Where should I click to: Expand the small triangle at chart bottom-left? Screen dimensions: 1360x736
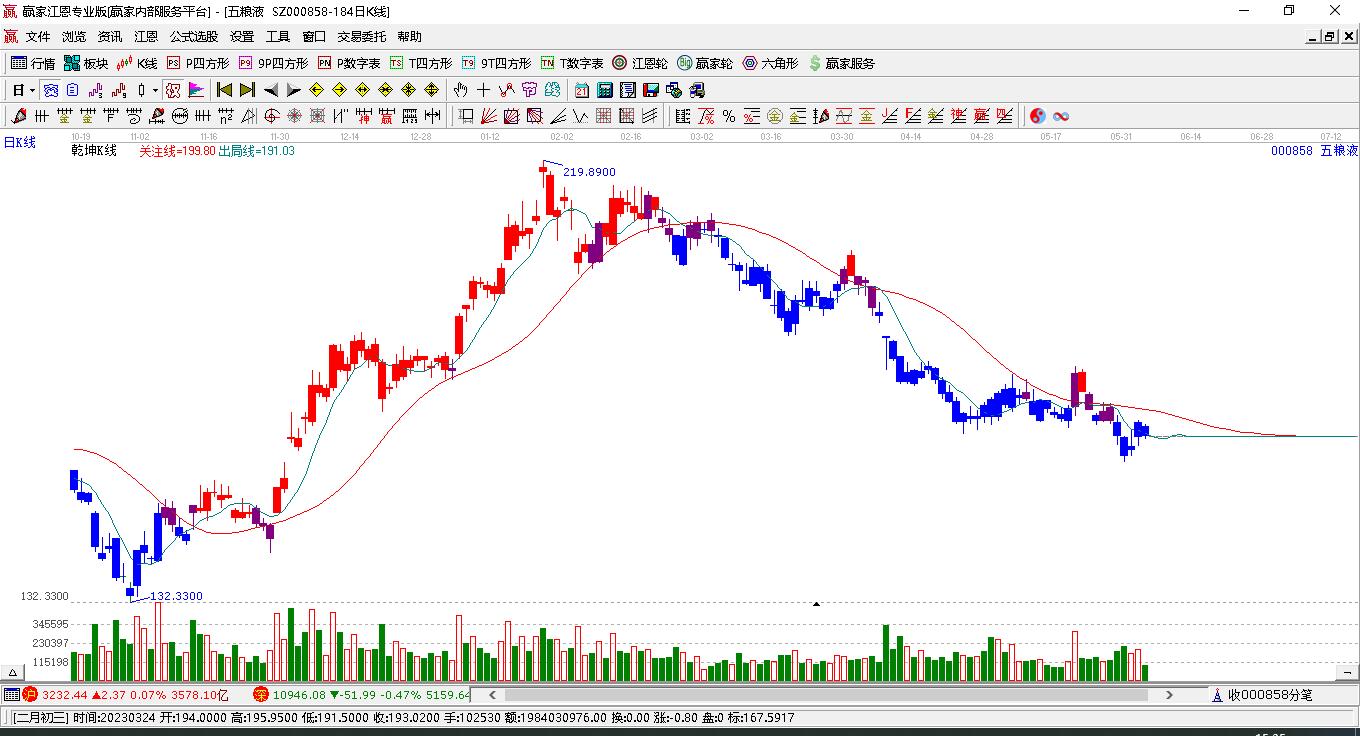[14, 673]
